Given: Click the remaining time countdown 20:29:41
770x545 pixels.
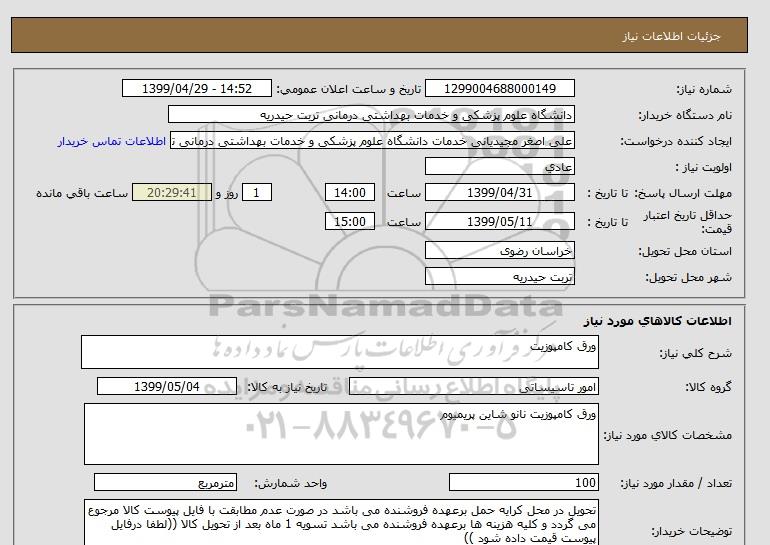Looking at the screenshot, I should 172,192.
